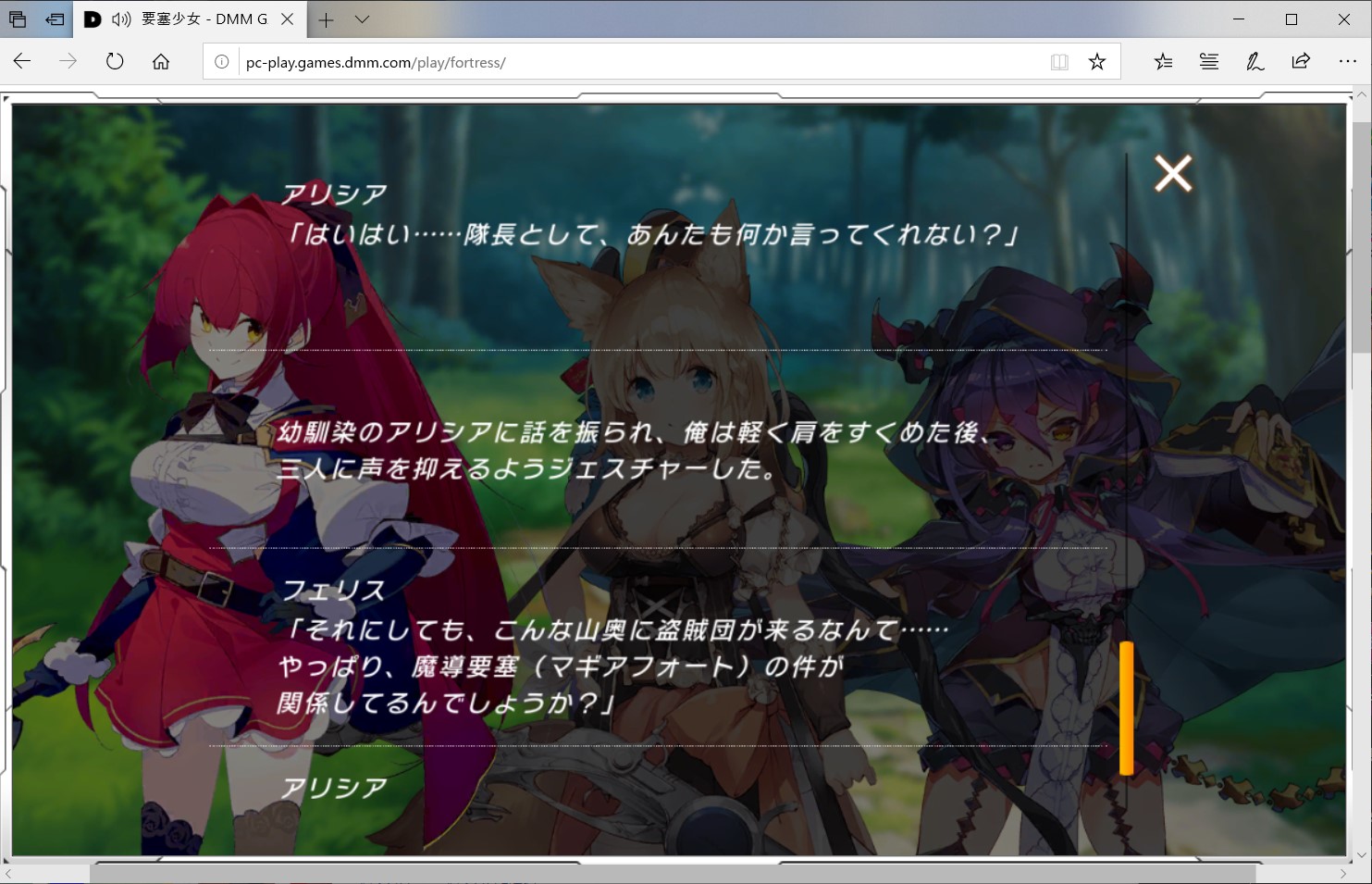Add notes with the pen icon
The height and width of the screenshot is (884, 1372).
pyautogui.click(x=1255, y=62)
